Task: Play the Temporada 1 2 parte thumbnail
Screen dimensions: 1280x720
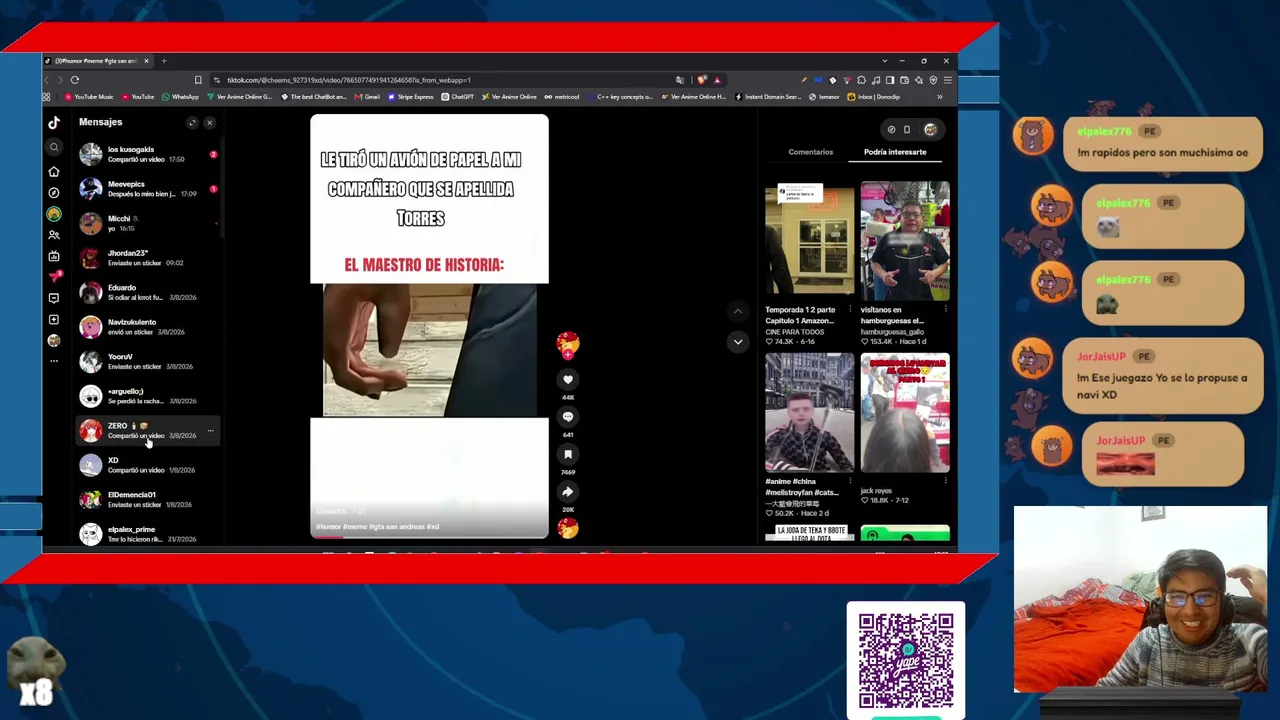Action: coord(810,241)
